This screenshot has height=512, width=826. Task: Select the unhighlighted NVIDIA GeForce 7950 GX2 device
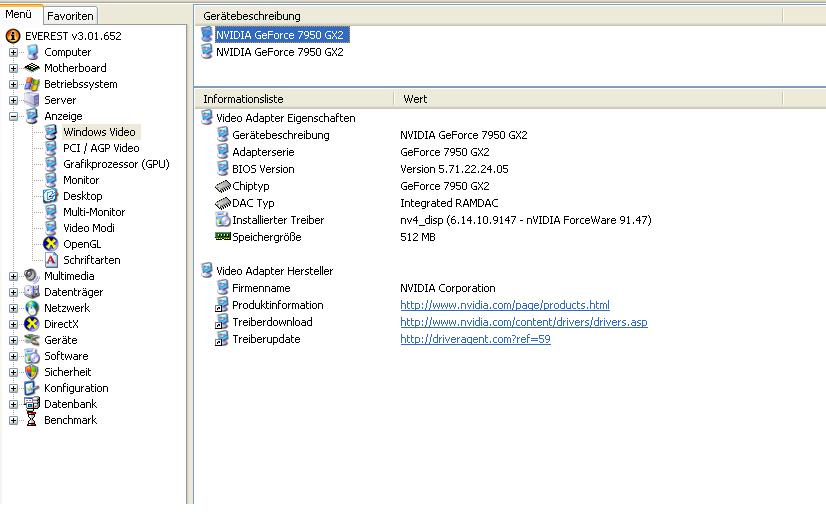point(280,52)
